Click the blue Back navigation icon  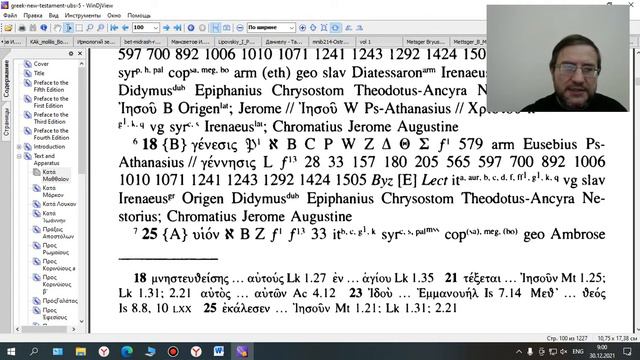click(191, 28)
